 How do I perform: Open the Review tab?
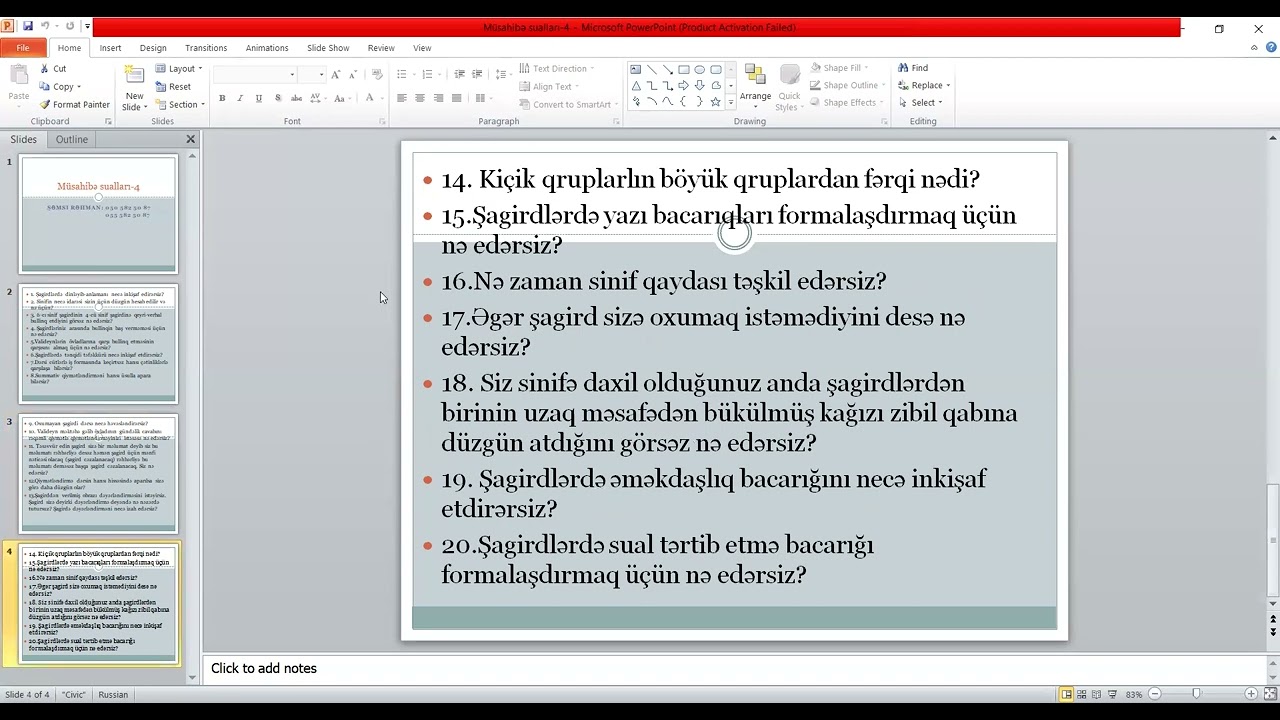point(381,47)
